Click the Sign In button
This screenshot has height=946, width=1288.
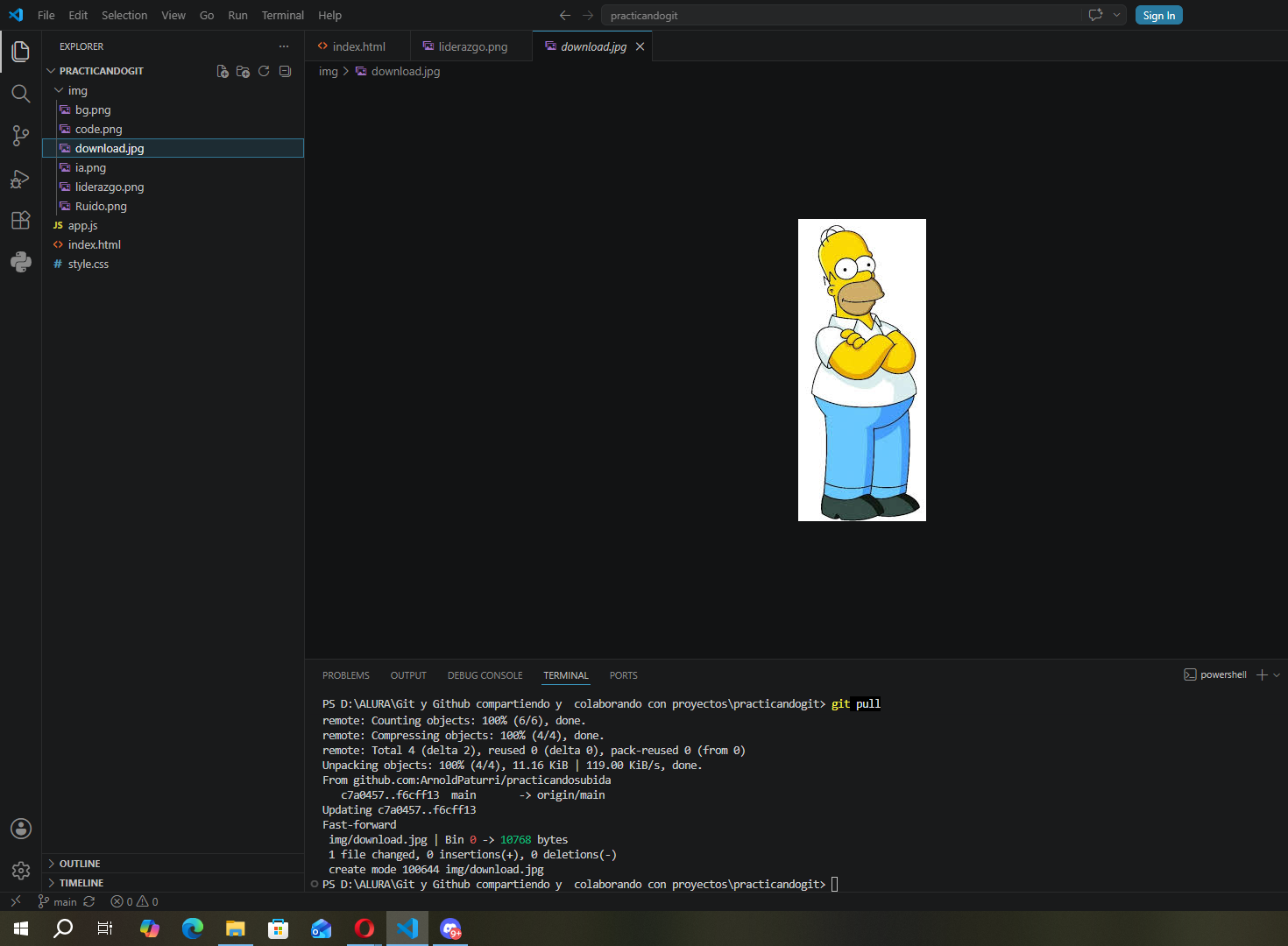coord(1159,15)
